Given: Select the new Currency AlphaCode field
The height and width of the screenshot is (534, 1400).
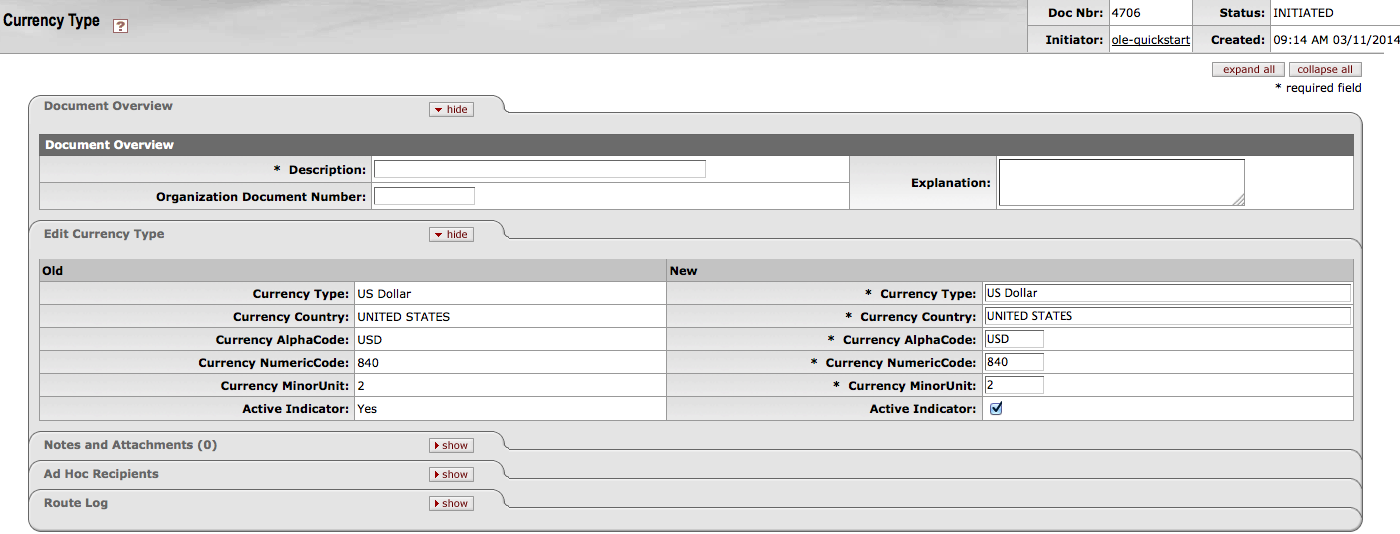Looking at the screenshot, I should [1013, 339].
